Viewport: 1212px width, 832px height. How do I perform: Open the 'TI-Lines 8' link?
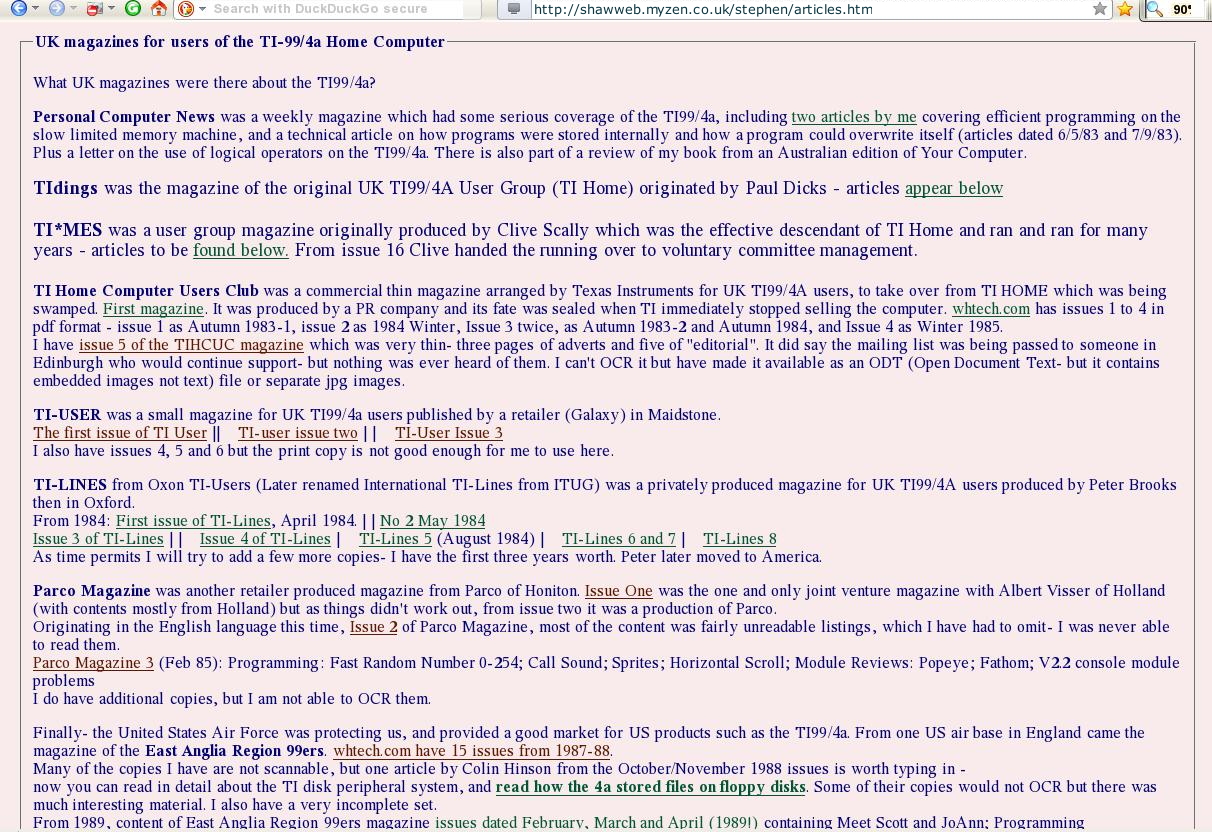click(740, 539)
